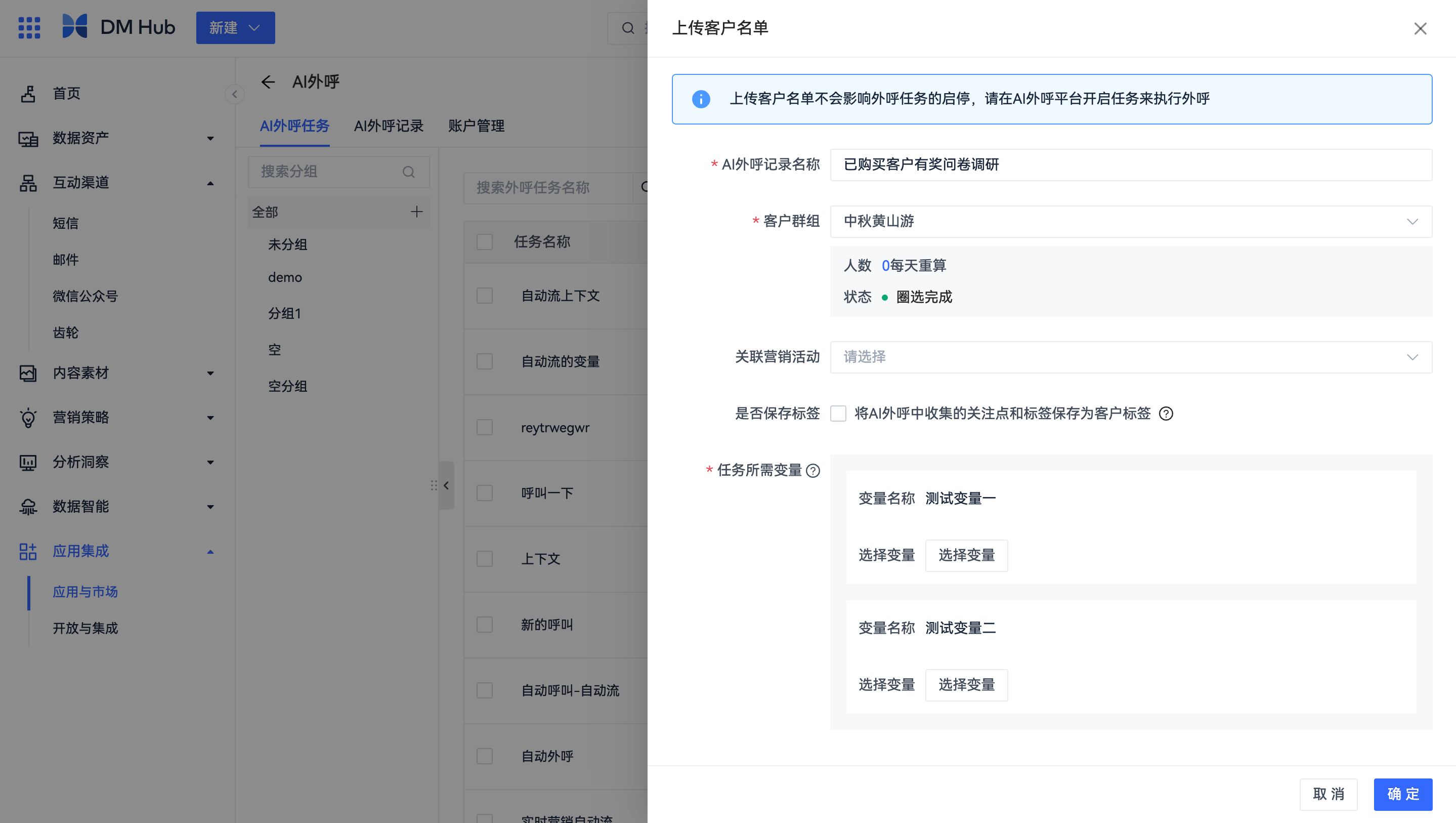Switch to the AI外呼记录 tab
1456x823 pixels.
tap(389, 126)
